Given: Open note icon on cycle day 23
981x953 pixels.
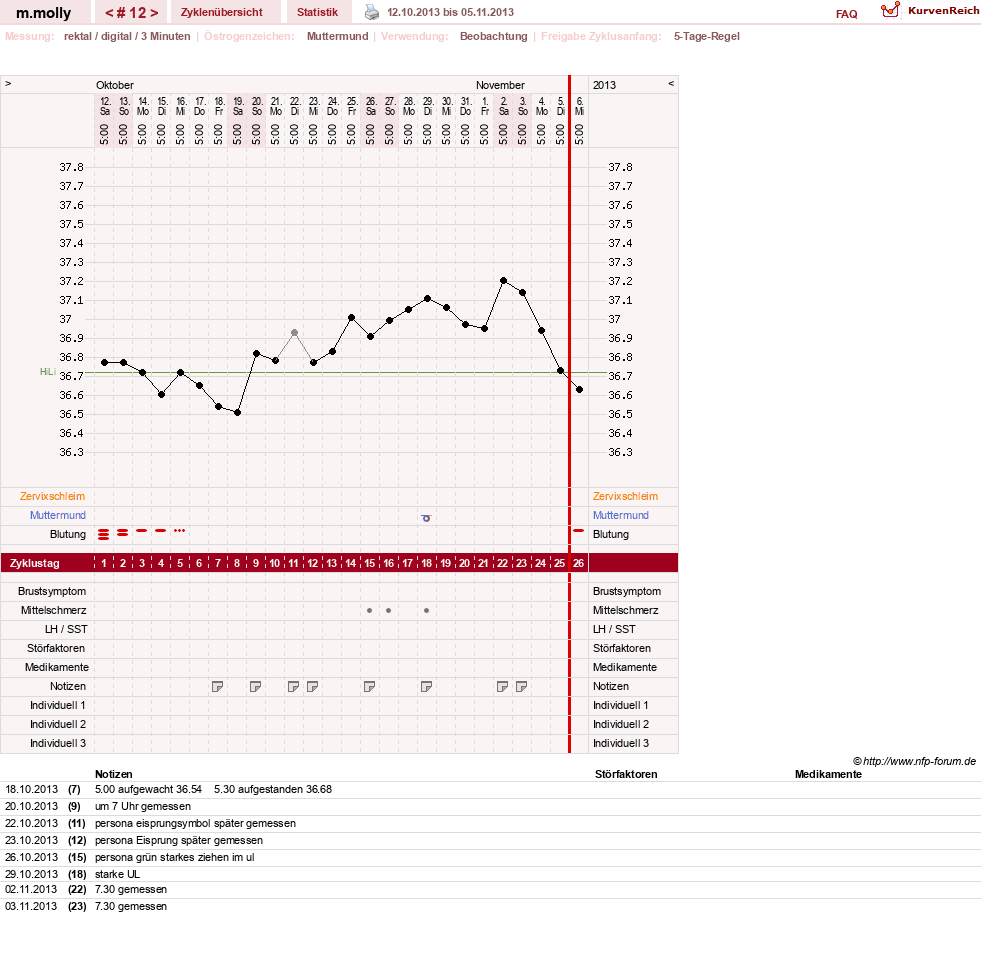Looking at the screenshot, I should [x=521, y=687].
